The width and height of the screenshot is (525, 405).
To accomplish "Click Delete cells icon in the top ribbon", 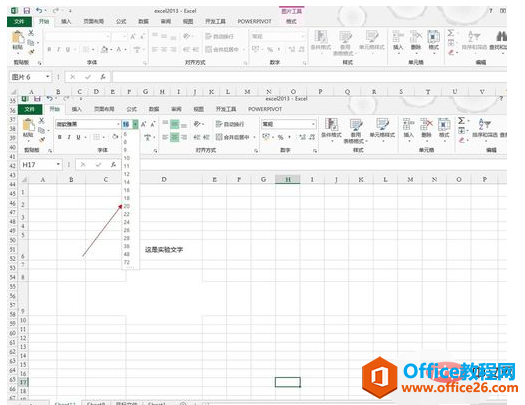I will click(x=416, y=37).
